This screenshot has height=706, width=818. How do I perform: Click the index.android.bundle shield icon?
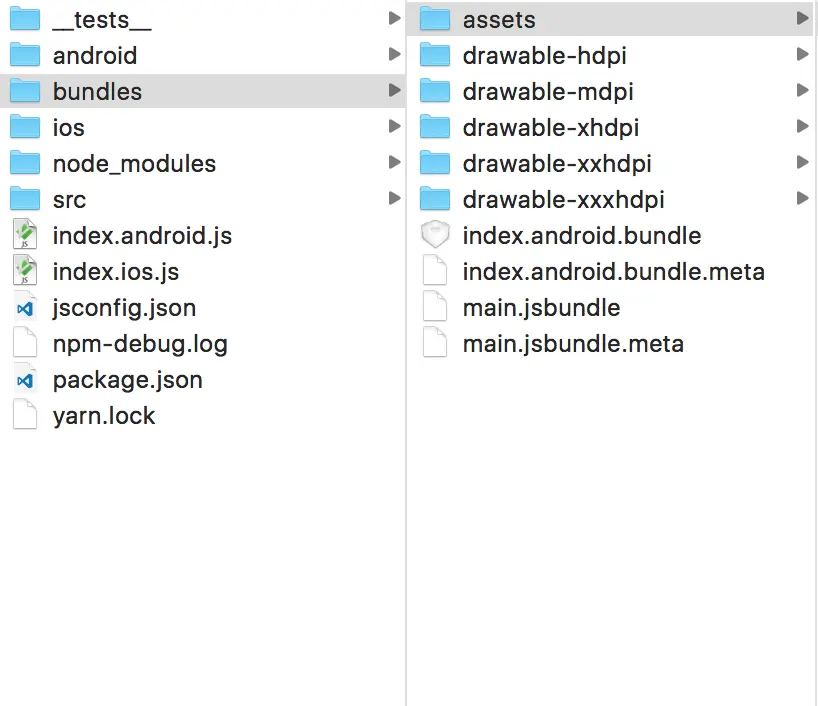pos(435,234)
